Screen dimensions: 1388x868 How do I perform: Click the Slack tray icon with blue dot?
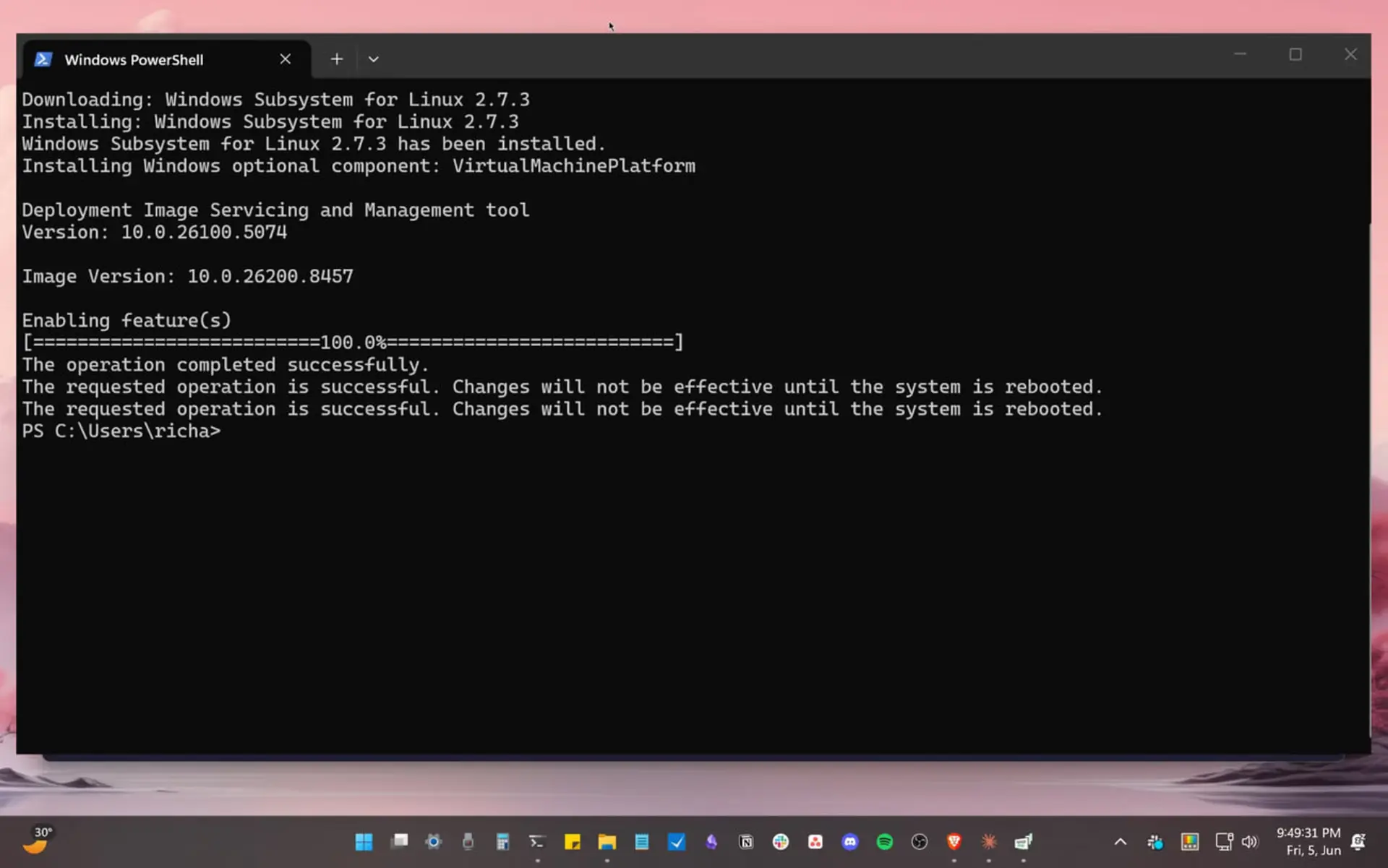tap(1155, 842)
